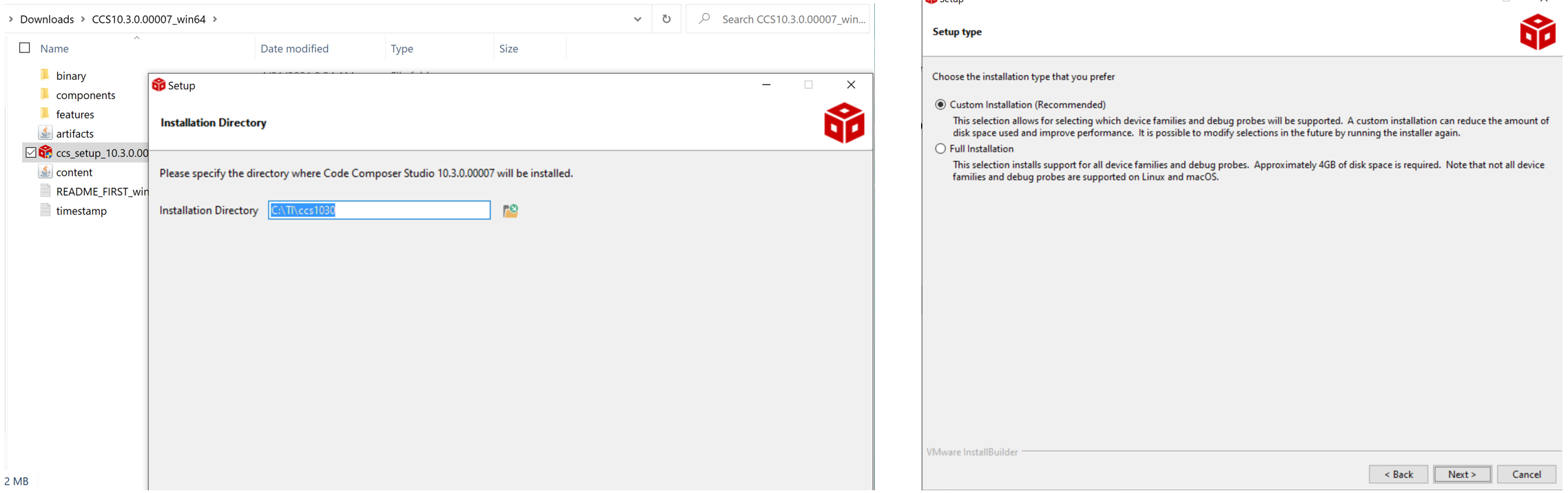This screenshot has width=1568, height=493.
Task: Select the features folder name
Action: pos(75,114)
